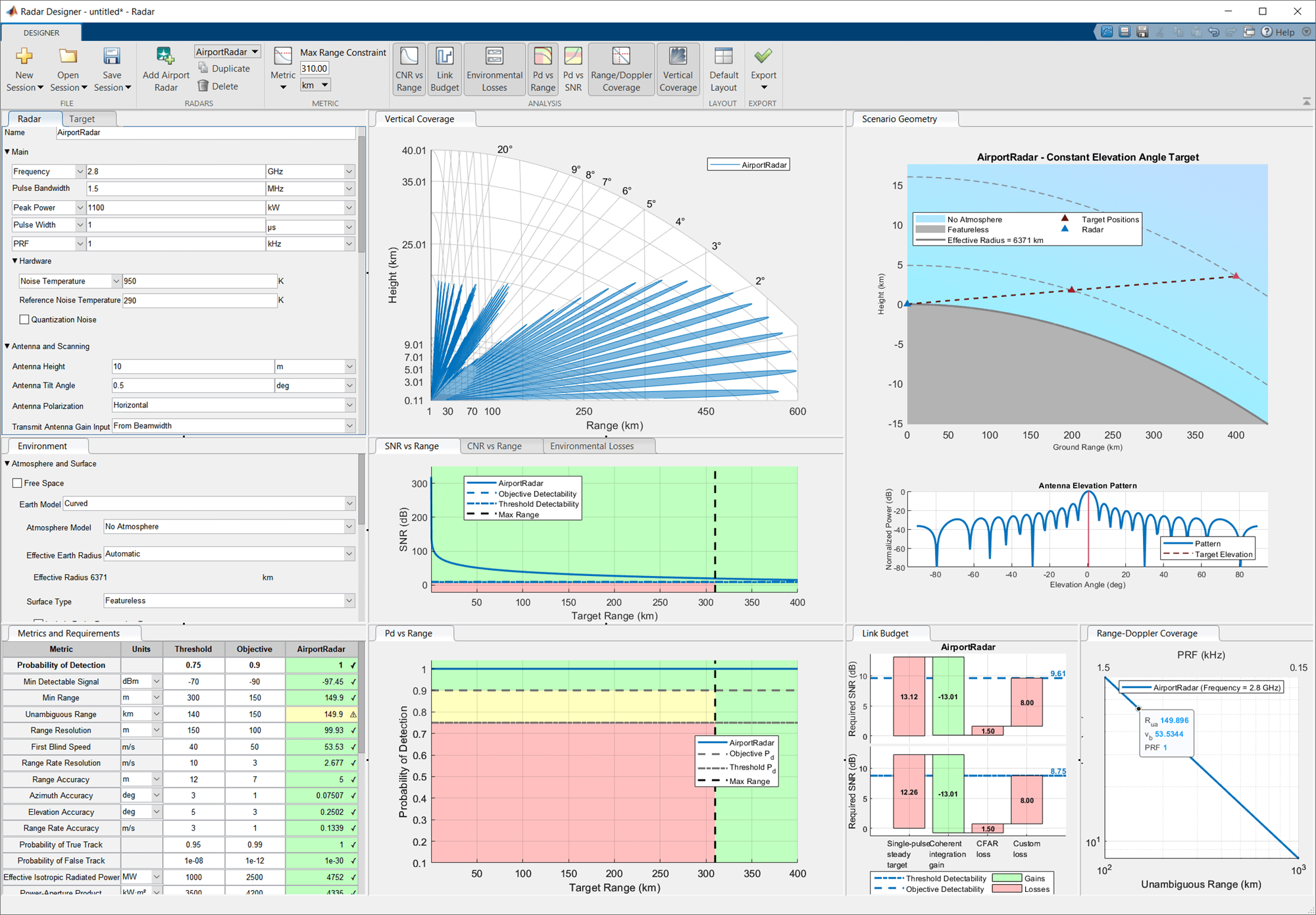The width and height of the screenshot is (1316, 915).
Task: Toggle Range/Doppler Coverage analysis
Action: (621, 70)
